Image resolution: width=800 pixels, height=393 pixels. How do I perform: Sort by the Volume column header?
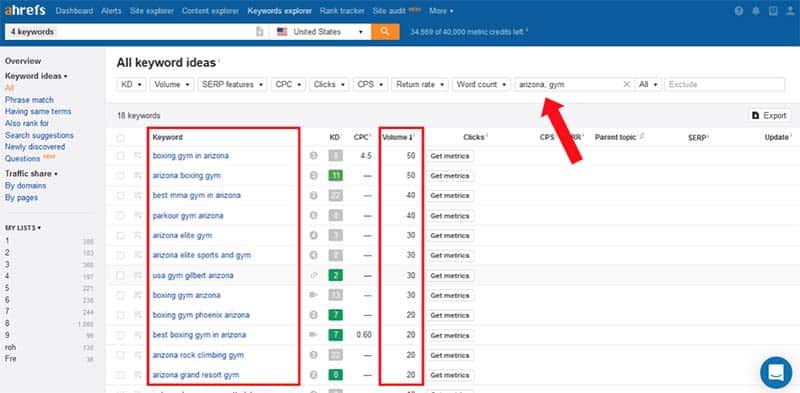coord(398,137)
